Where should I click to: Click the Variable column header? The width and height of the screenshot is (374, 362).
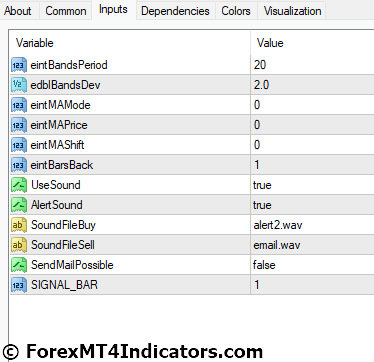tap(130, 43)
